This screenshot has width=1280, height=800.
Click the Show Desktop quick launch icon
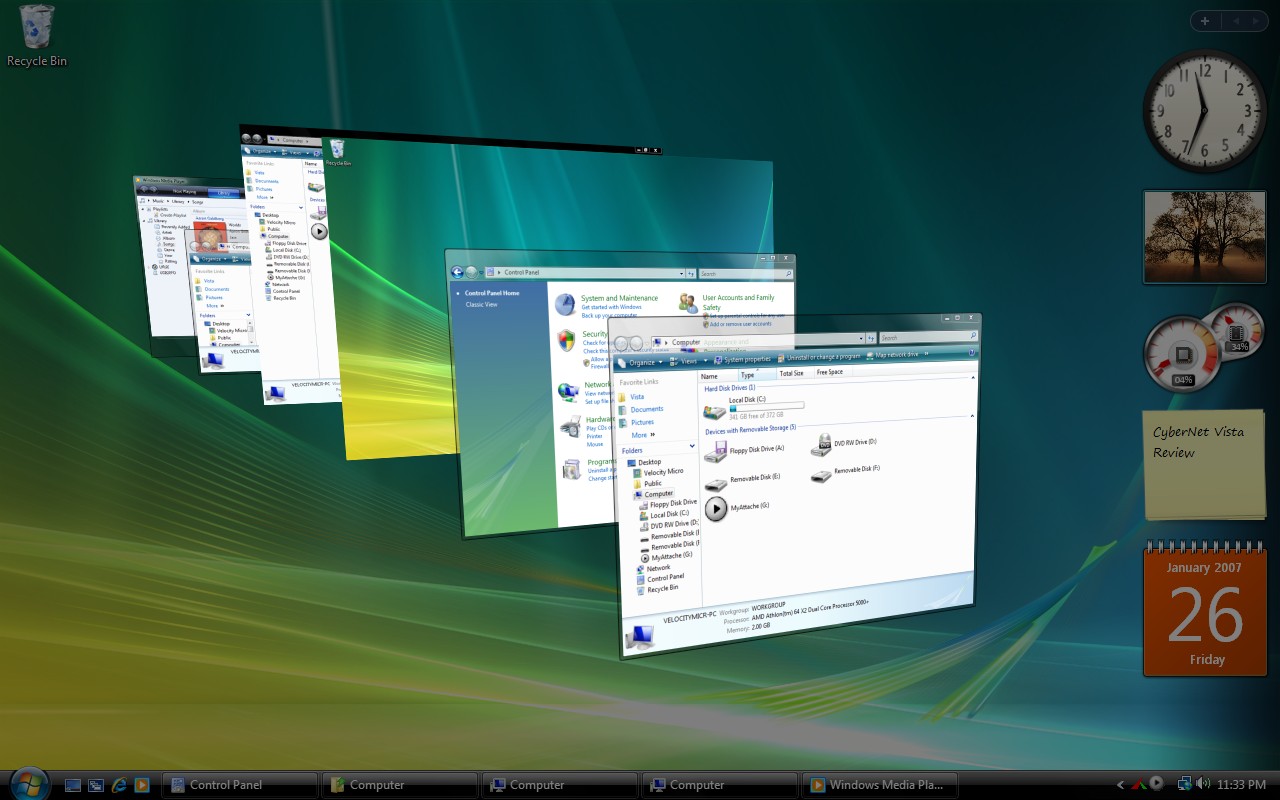(x=73, y=785)
